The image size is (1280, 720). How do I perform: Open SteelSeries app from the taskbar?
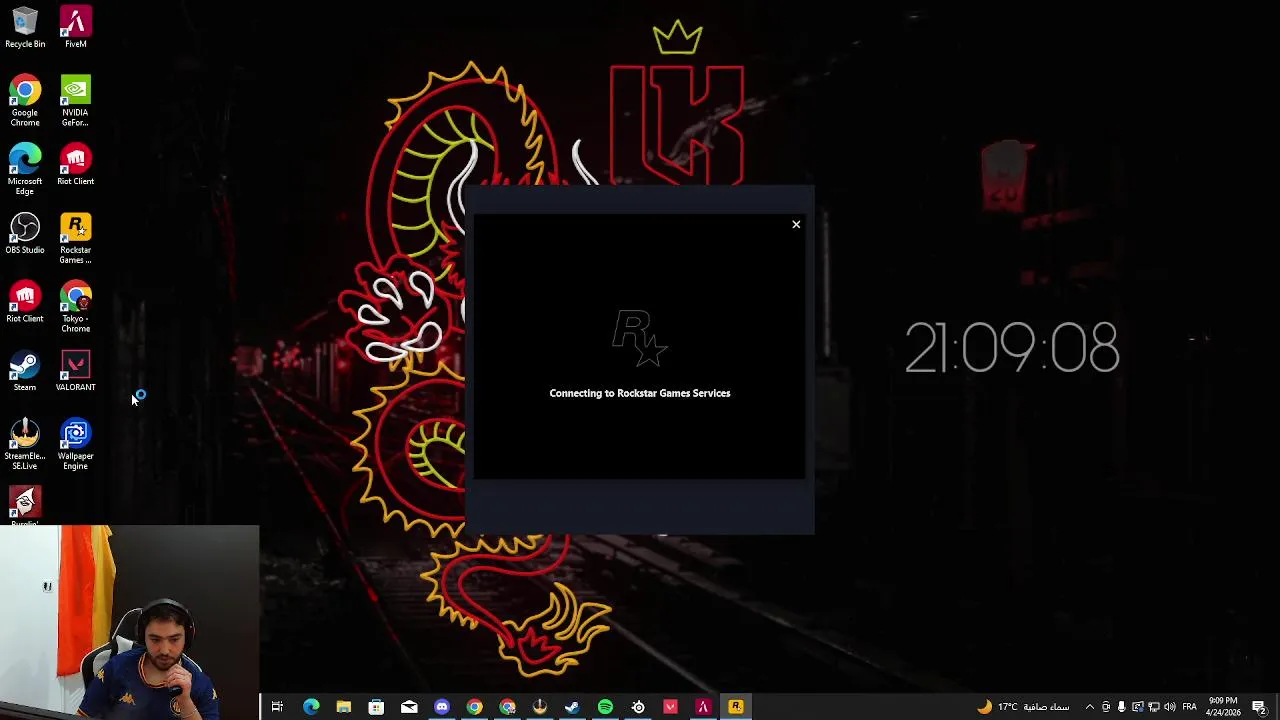638,707
